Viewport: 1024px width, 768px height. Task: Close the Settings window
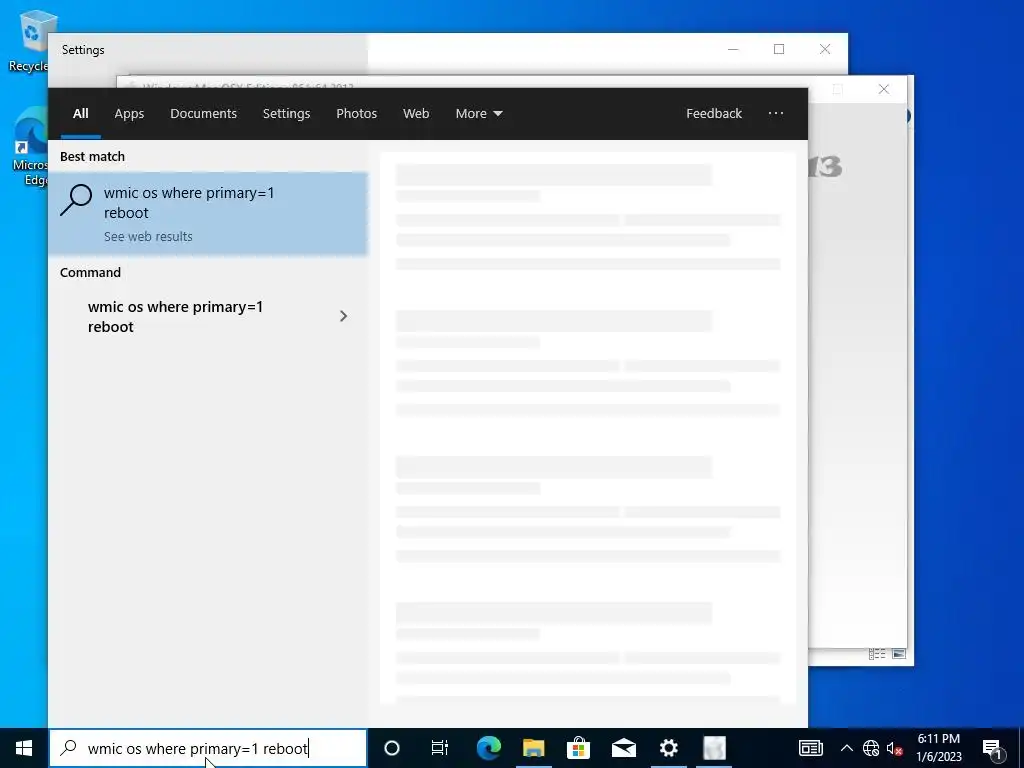coord(825,50)
